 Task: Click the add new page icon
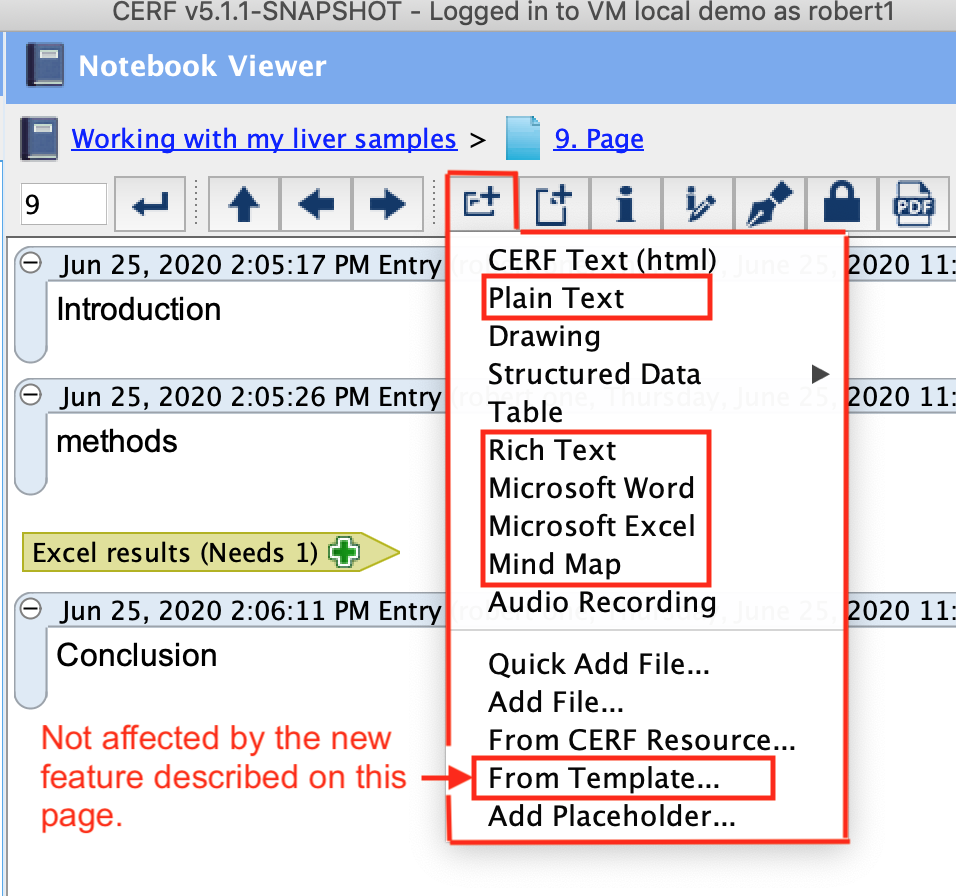coord(553,205)
